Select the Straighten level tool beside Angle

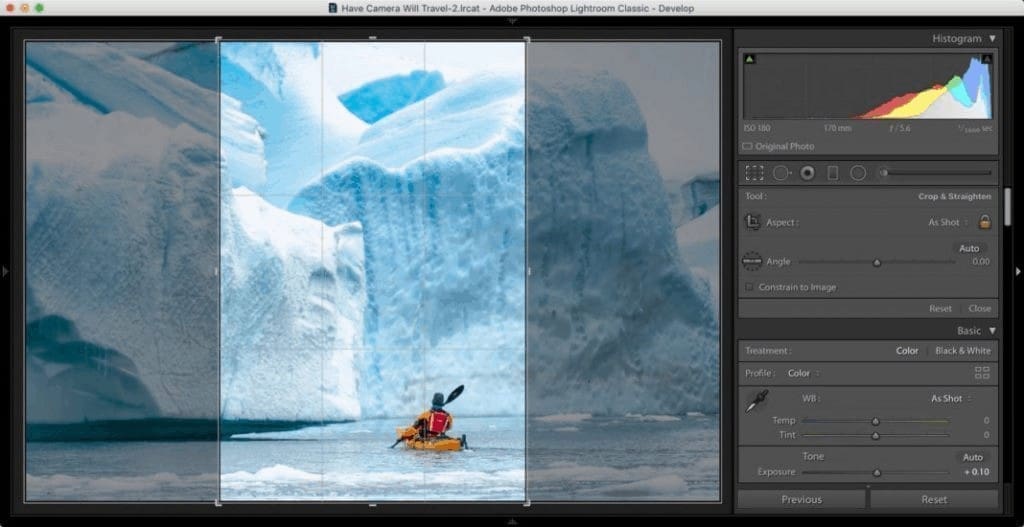pyautogui.click(x=752, y=261)
